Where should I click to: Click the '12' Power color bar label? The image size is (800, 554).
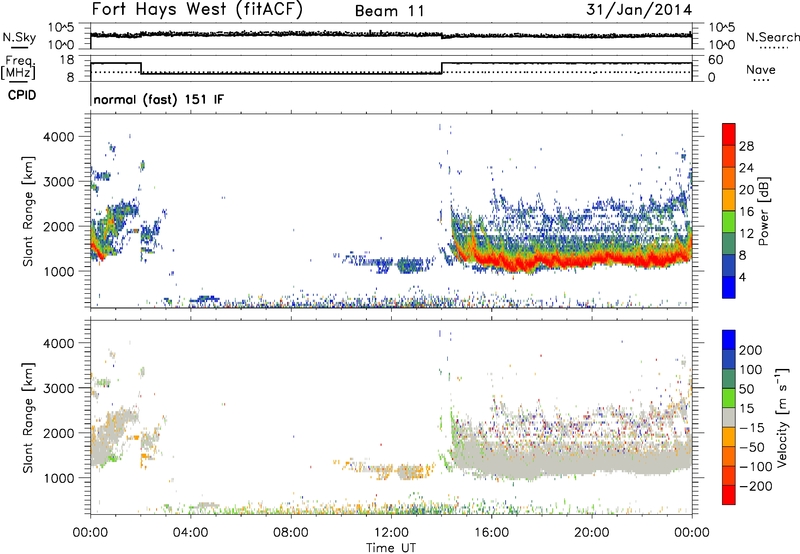(746, 234)
